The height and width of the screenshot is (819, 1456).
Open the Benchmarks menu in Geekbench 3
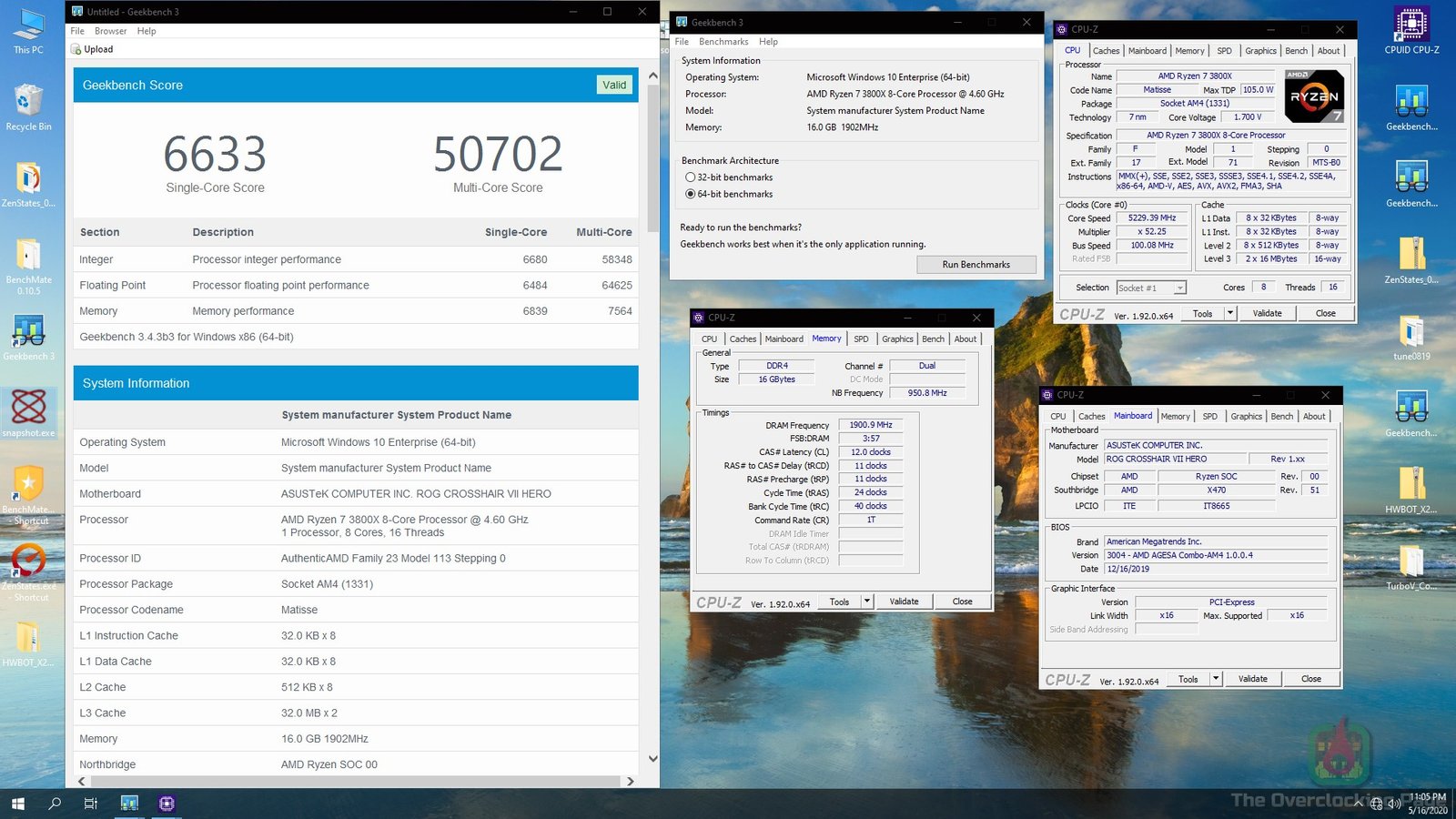tap(723, 41)
